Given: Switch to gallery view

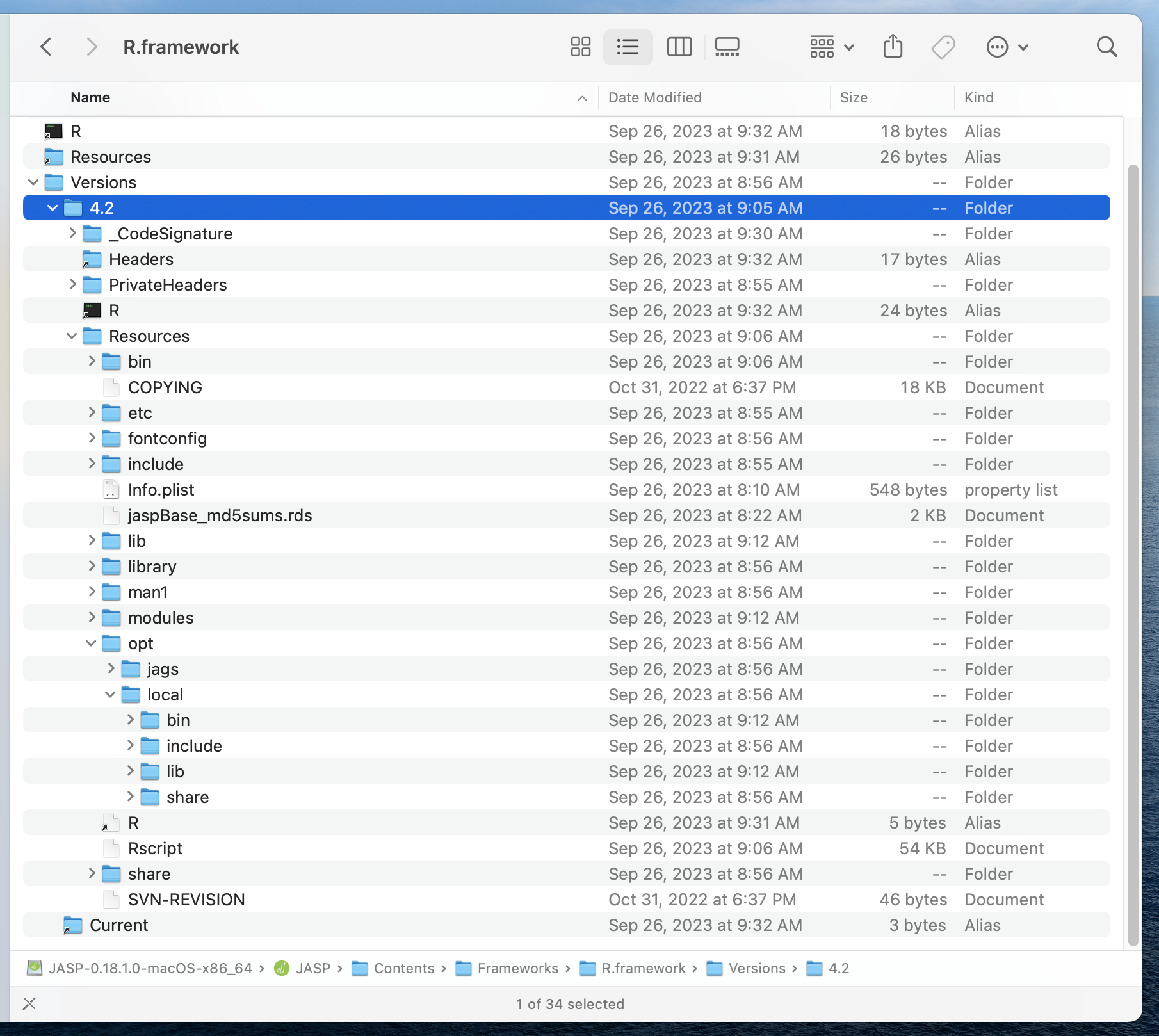Looking at the screenshot, I should click(726, 46).
